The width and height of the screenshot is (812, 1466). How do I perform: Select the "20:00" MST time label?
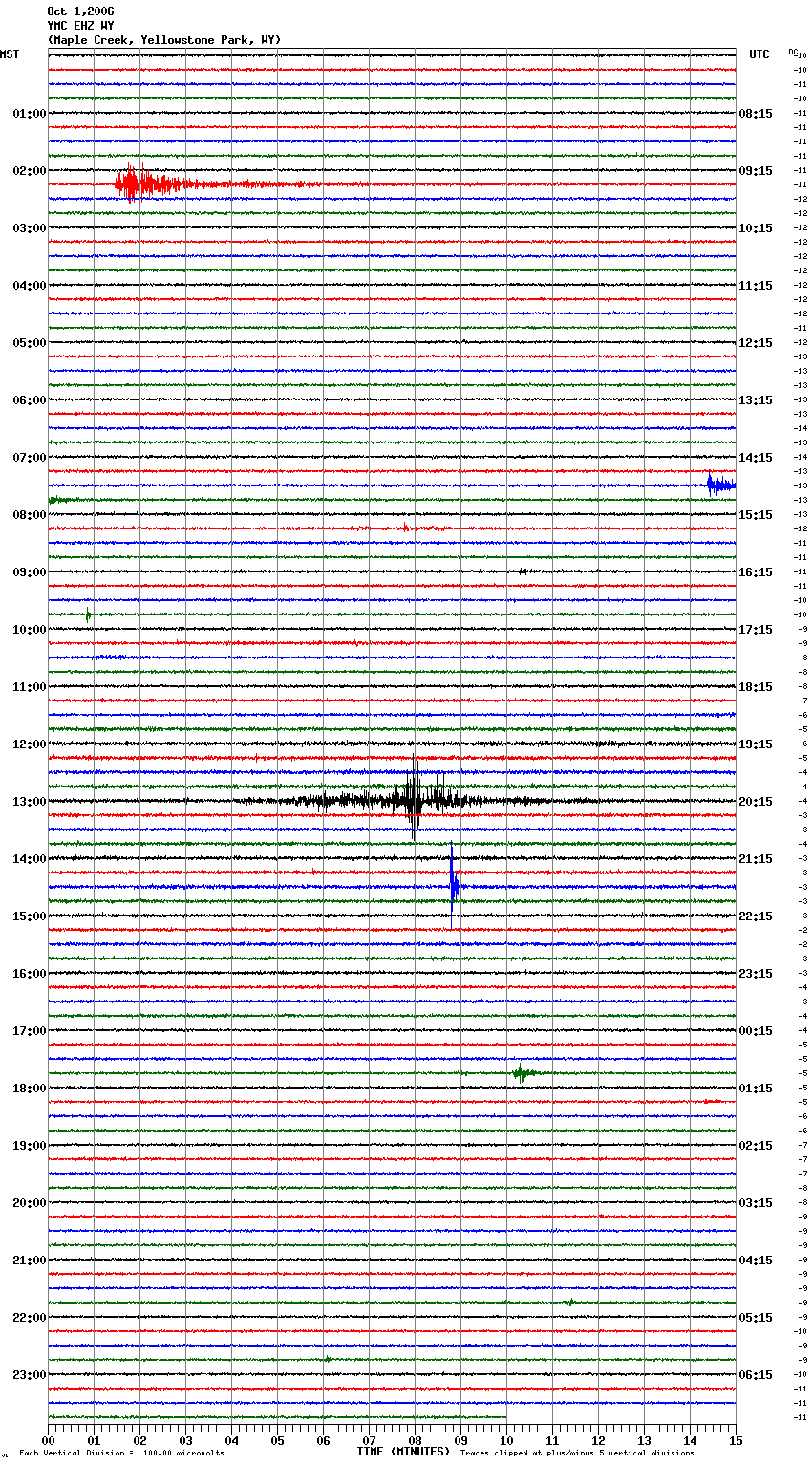coord(30,1203)
